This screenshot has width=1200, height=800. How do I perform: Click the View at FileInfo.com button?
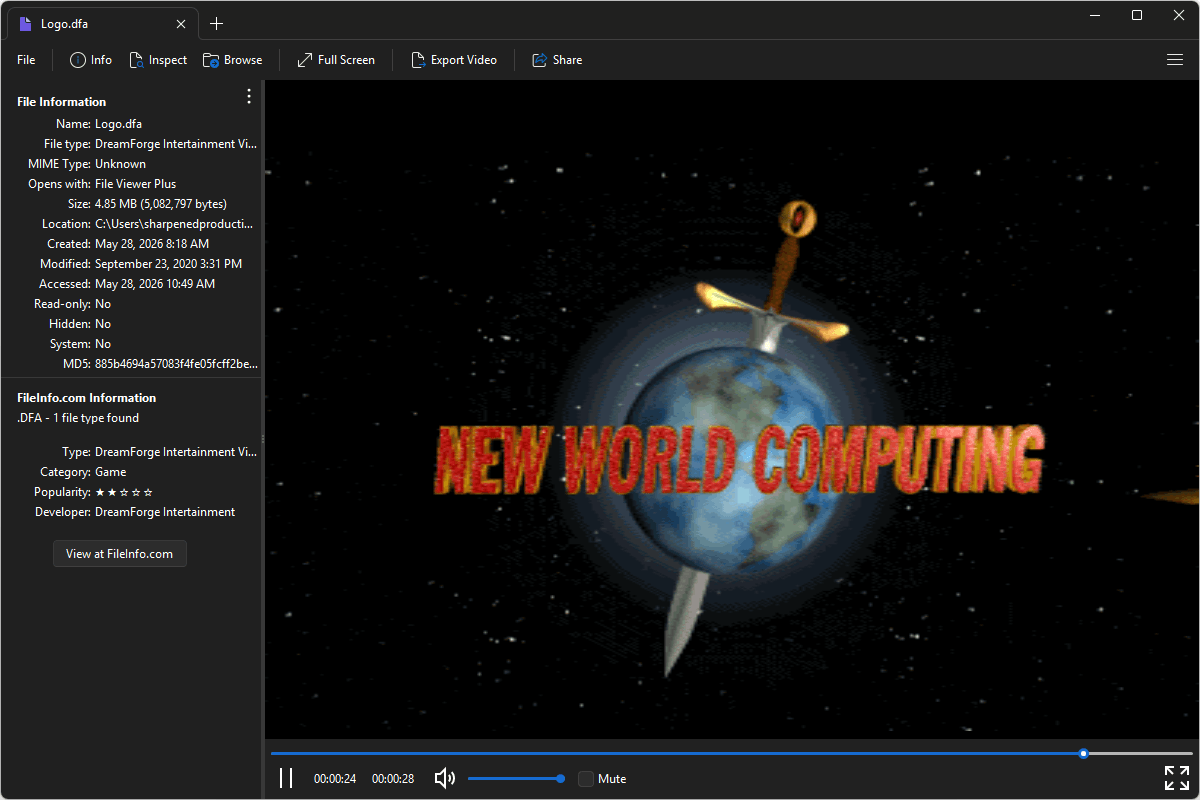click(x=120, y=554)
